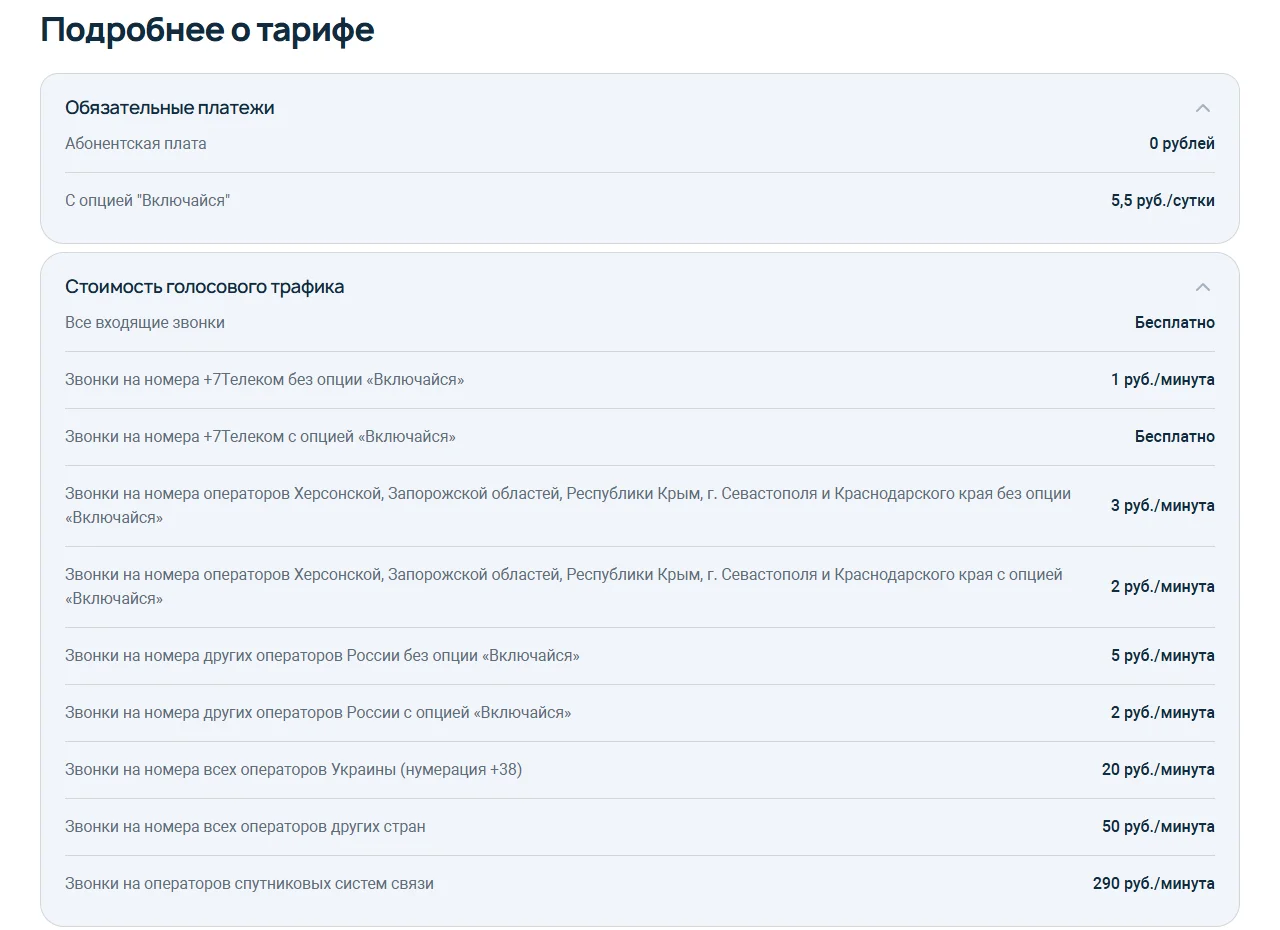Image resolution: width=1280 pixels, height=930 pixels.
Task: Click the 0 рублей value
Action: pyautogui.click(x=1182, y=143)
